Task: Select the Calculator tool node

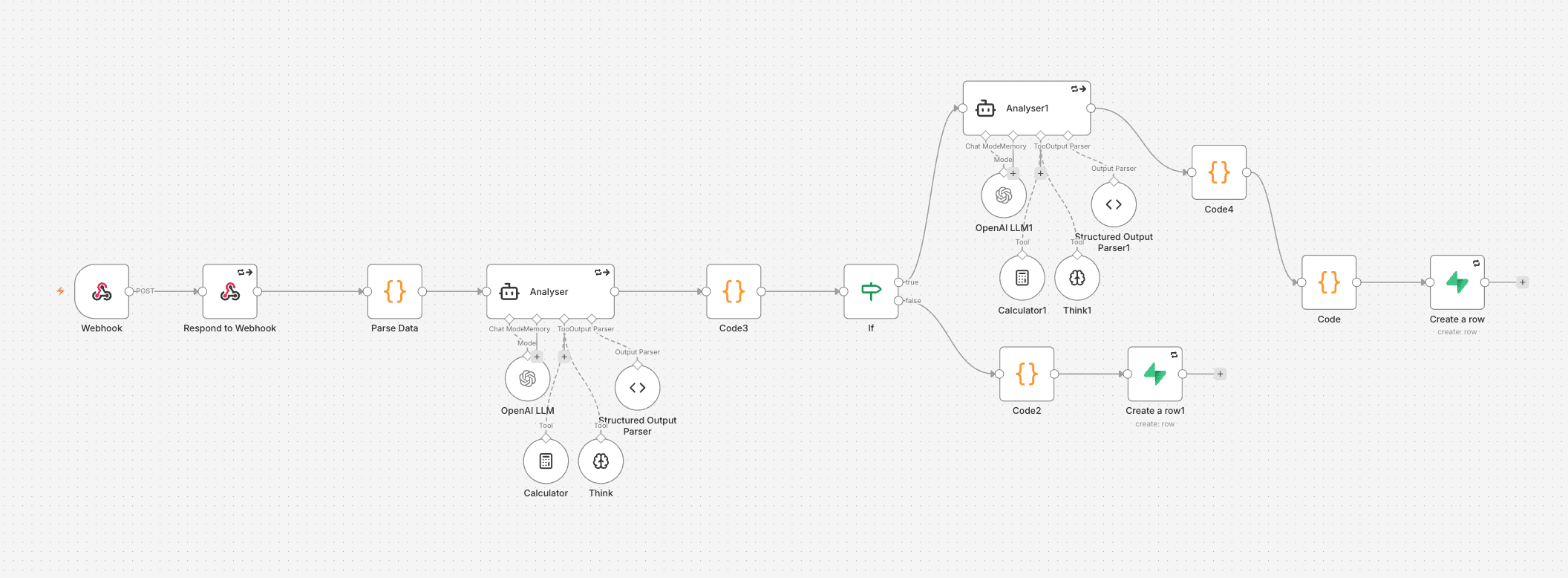Action: pyautogui.click(x=546, y=461)
